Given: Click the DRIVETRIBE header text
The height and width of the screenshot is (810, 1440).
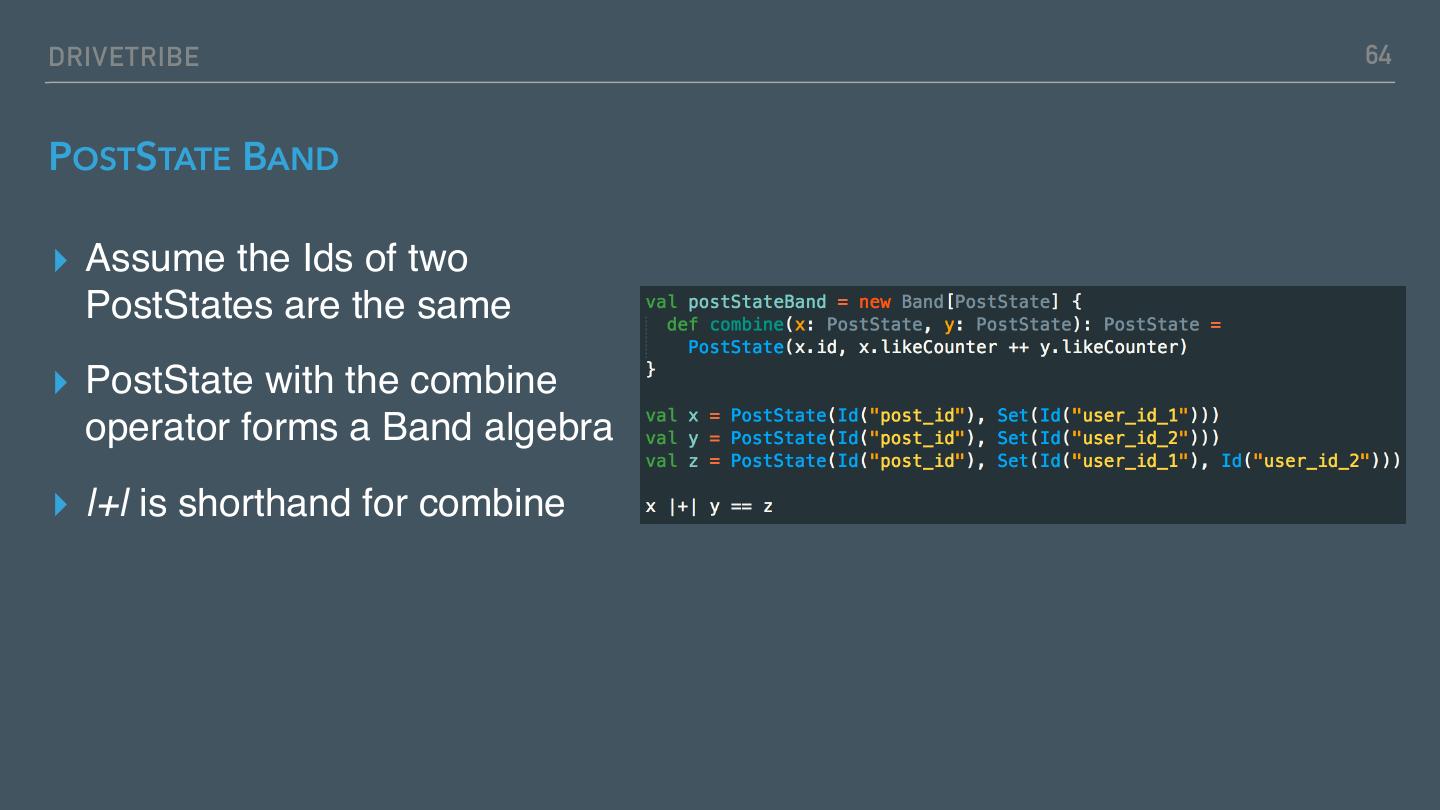Looking at the screenshot, I should point(124,57).
